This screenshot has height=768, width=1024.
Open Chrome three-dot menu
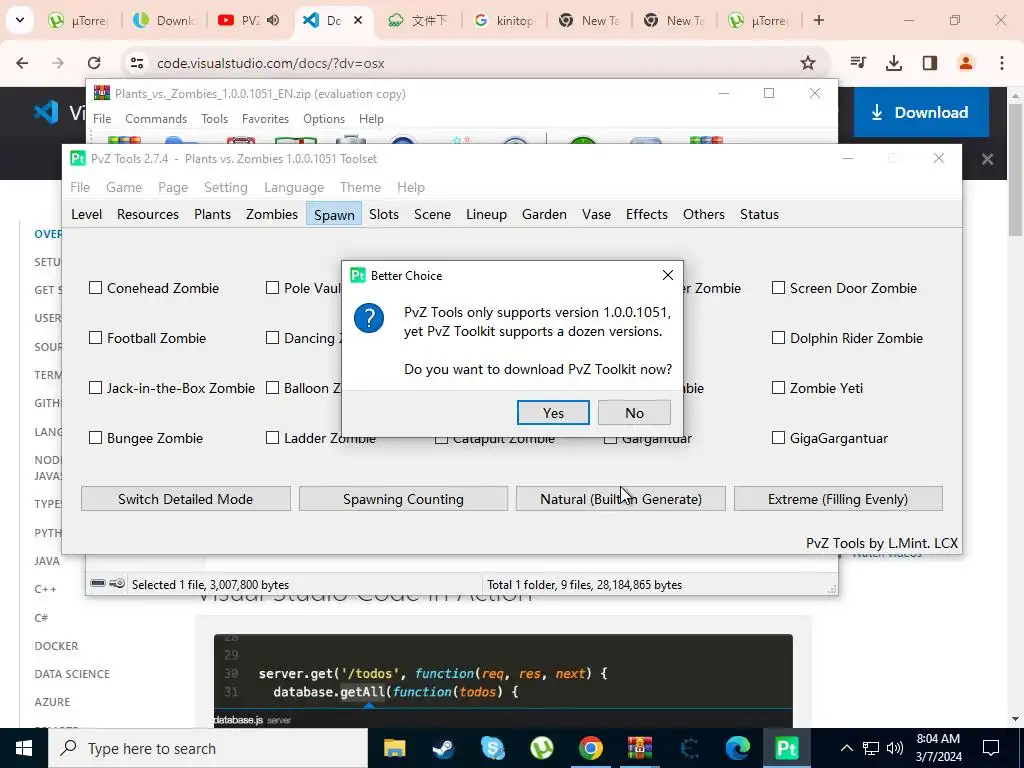(x=1002, y=63)
